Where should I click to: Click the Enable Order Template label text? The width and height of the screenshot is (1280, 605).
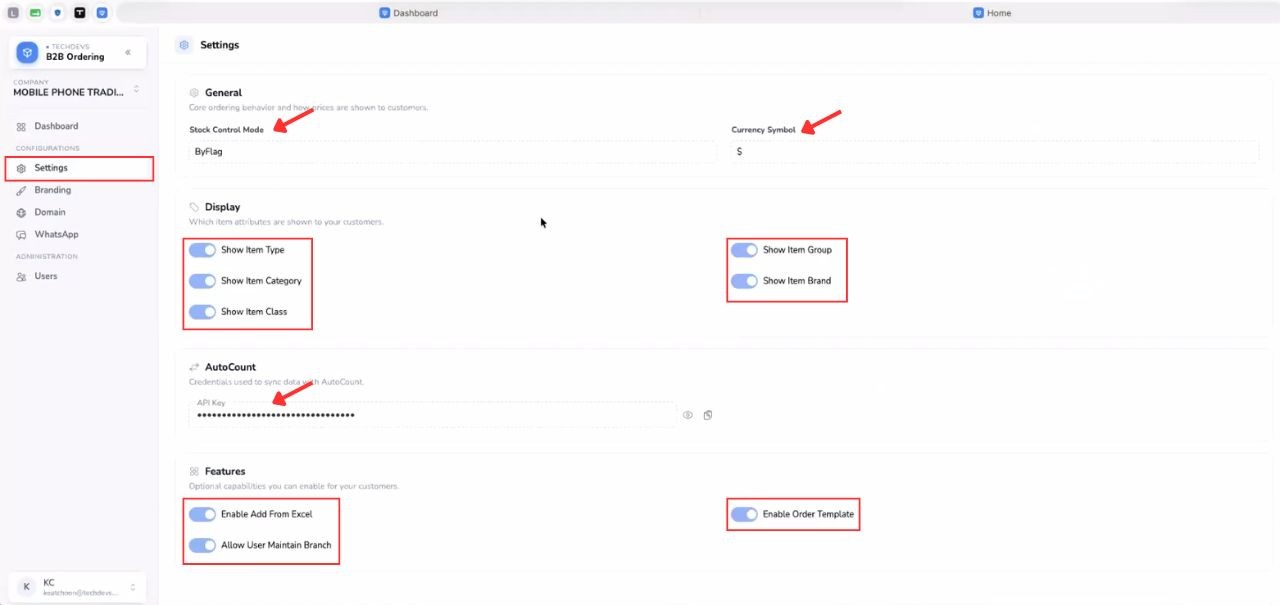[x=808, y=514]
